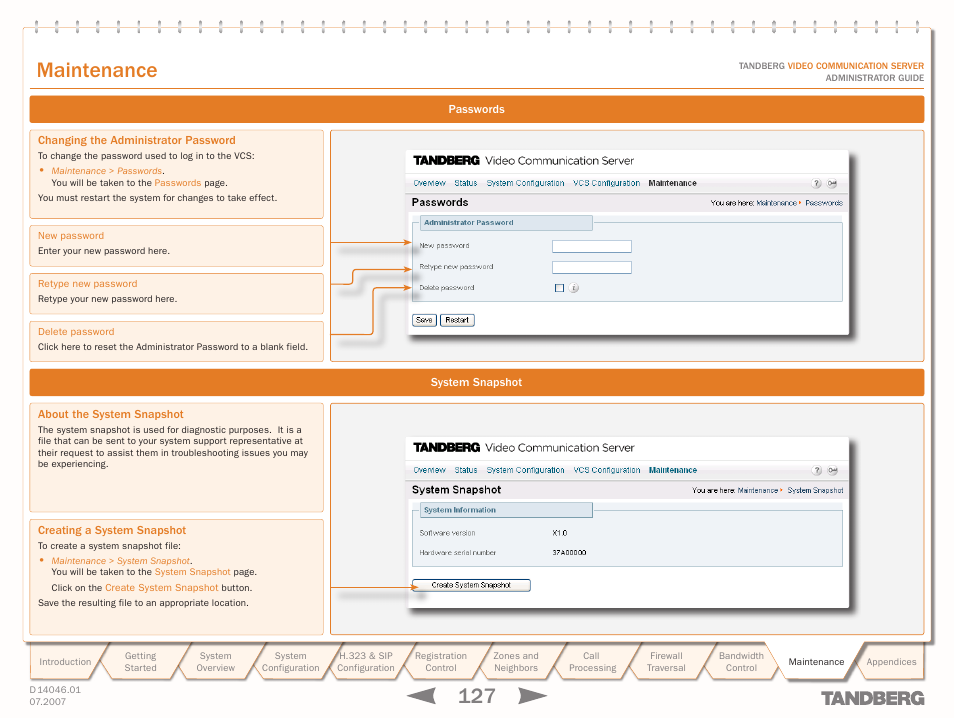Click the Save button
Screen dimensions: 954x718
(x=424, y=320)
